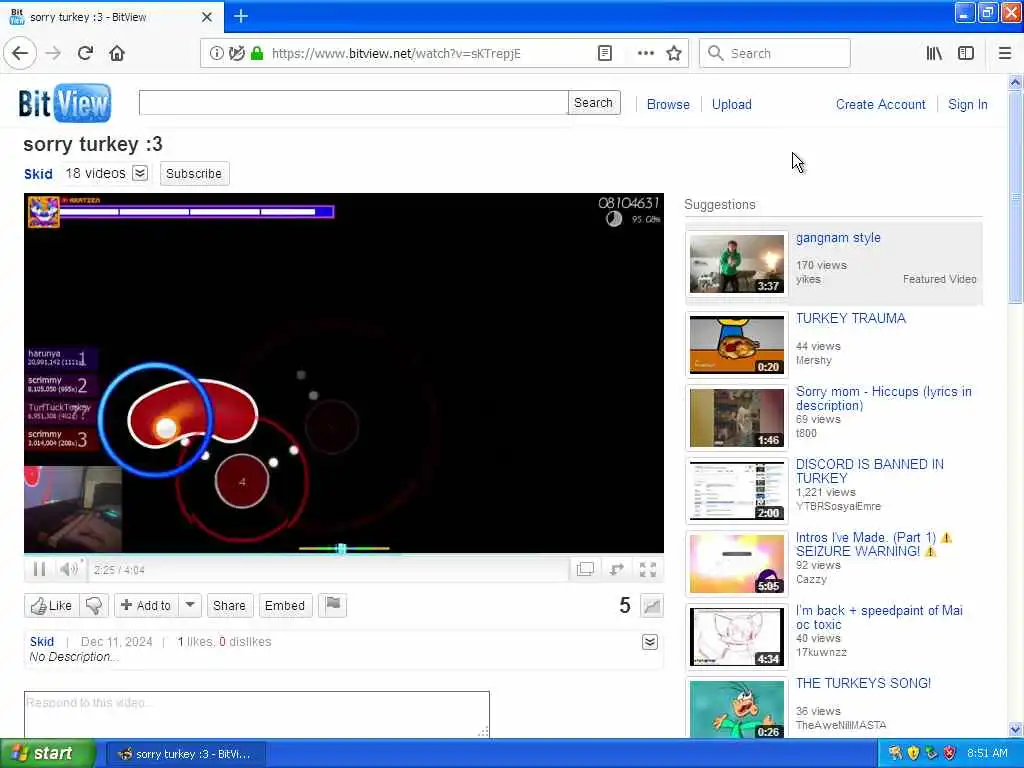Open a new tab with plus button
1024x768 pixels.
[240, 16]
